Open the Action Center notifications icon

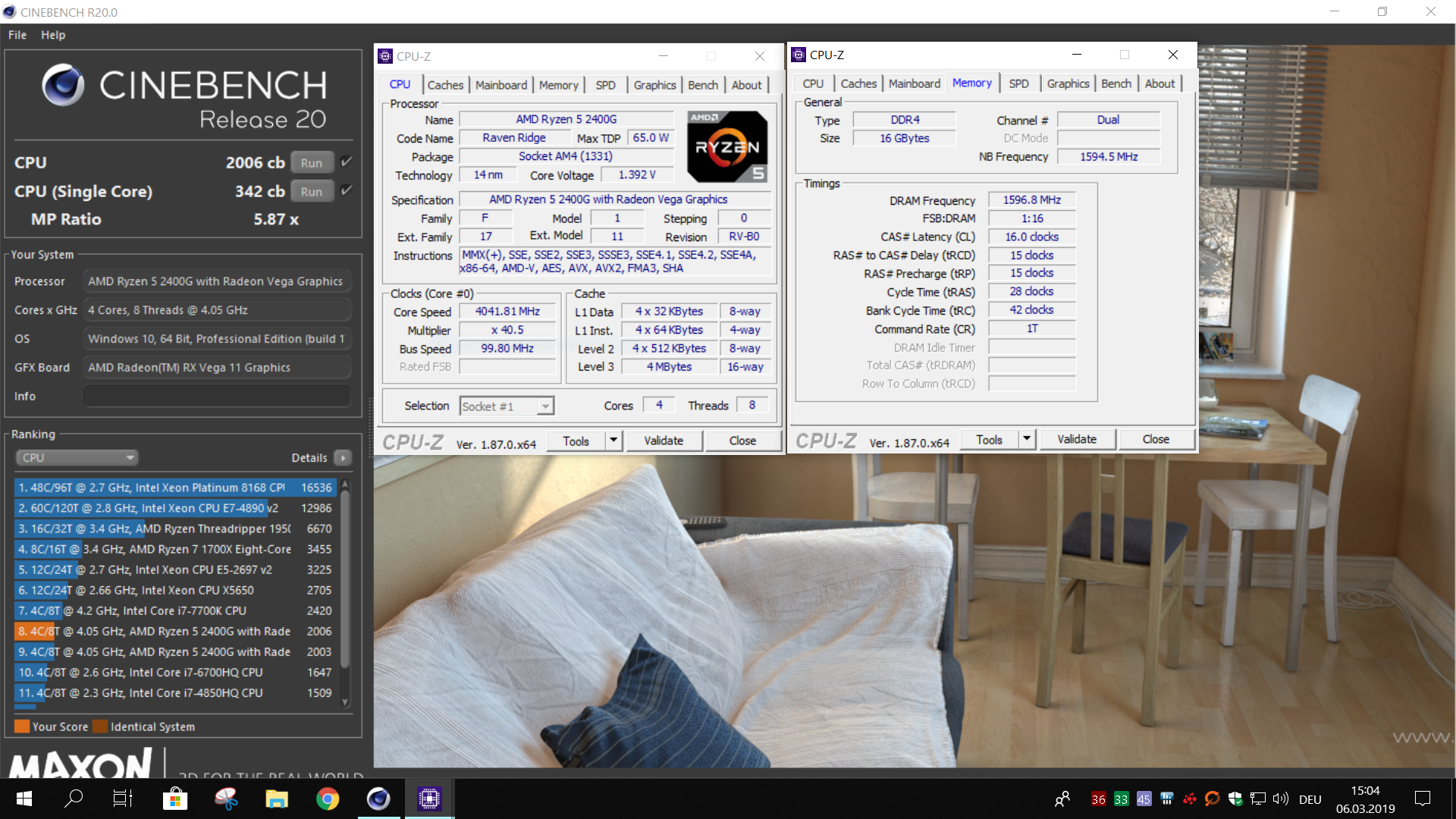tap(1423, 799)
